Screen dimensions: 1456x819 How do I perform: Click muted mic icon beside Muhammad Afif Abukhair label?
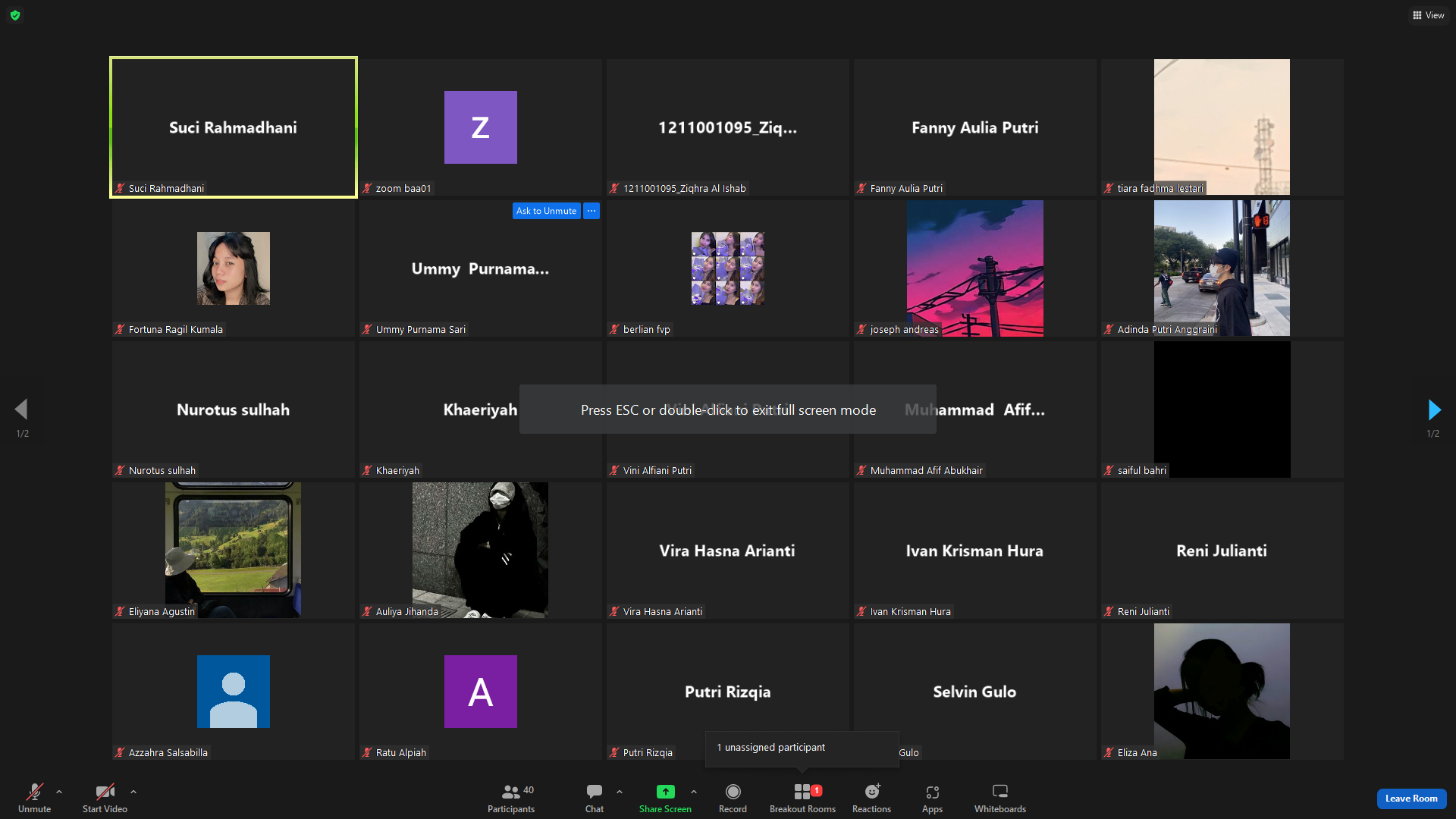(x=861, y=470)
